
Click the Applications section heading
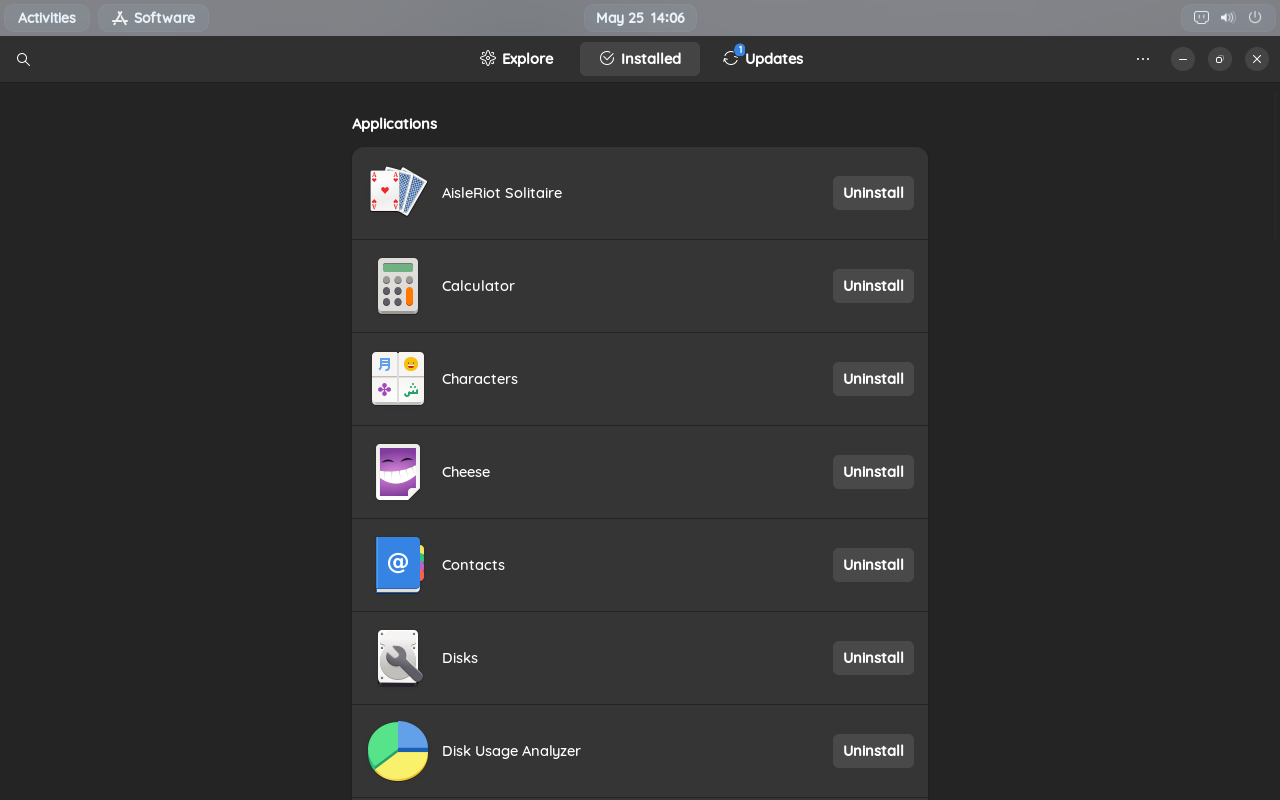click(x=395, y=124)
